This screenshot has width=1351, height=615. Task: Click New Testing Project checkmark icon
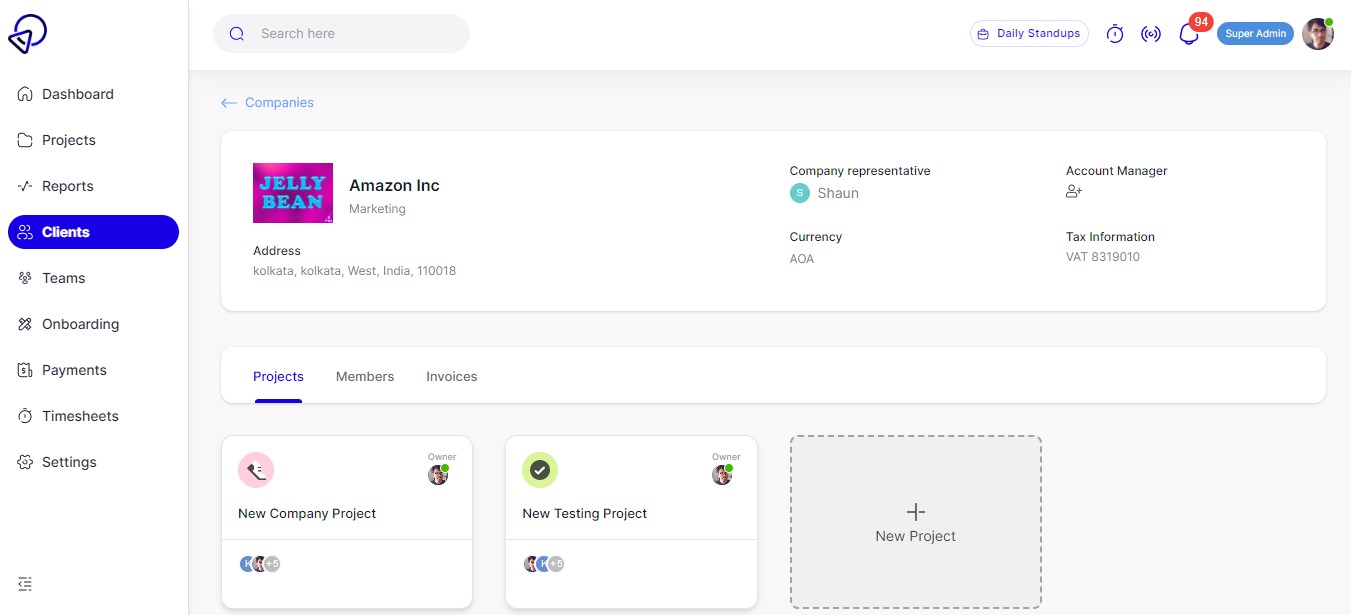540,470
